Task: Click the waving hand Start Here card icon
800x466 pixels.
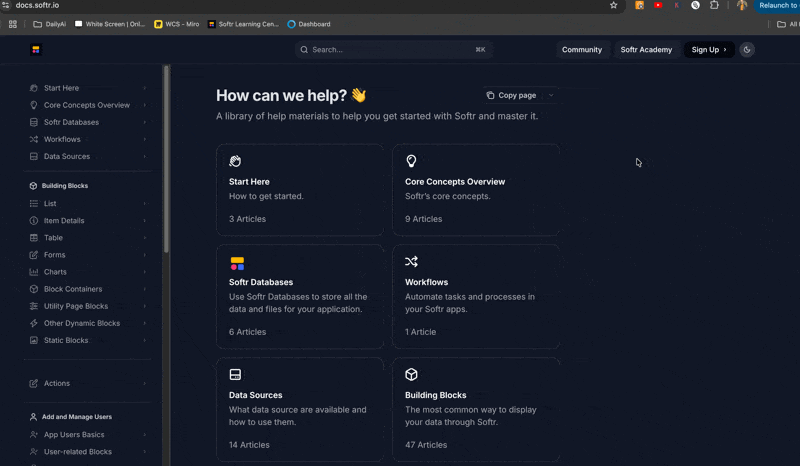Action: coord(235,161)
